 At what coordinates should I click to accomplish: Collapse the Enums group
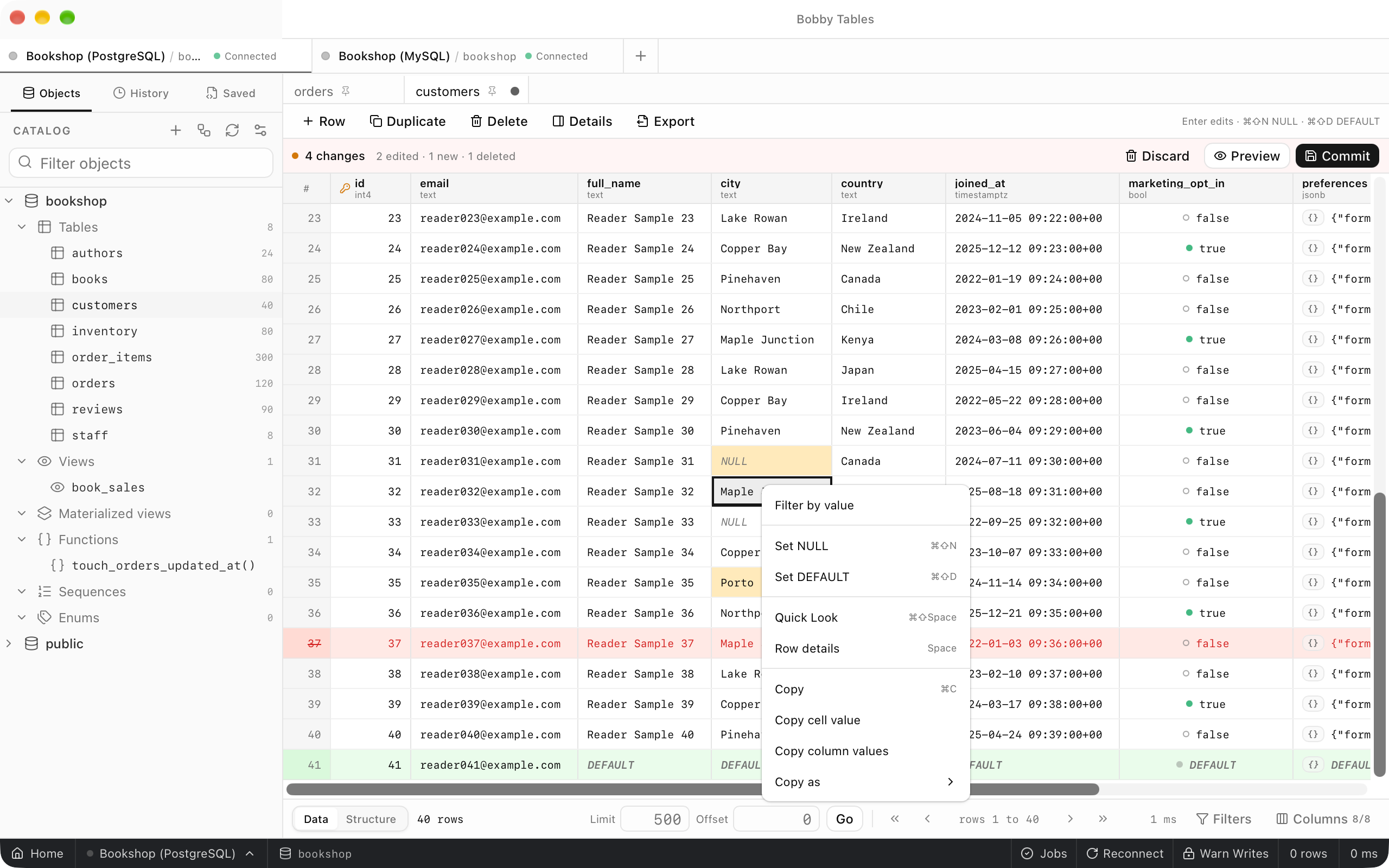coord(22,617)
